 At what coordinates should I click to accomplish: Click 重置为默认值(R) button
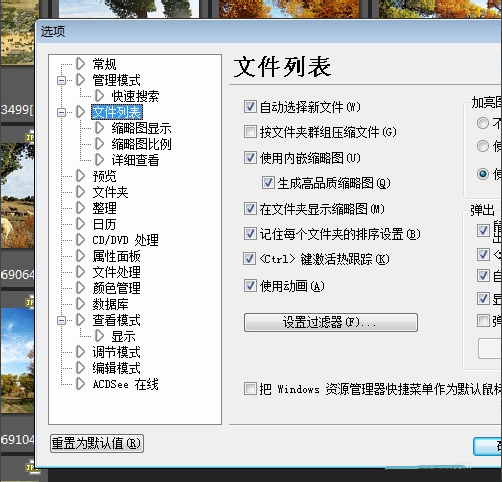point(97,443)
